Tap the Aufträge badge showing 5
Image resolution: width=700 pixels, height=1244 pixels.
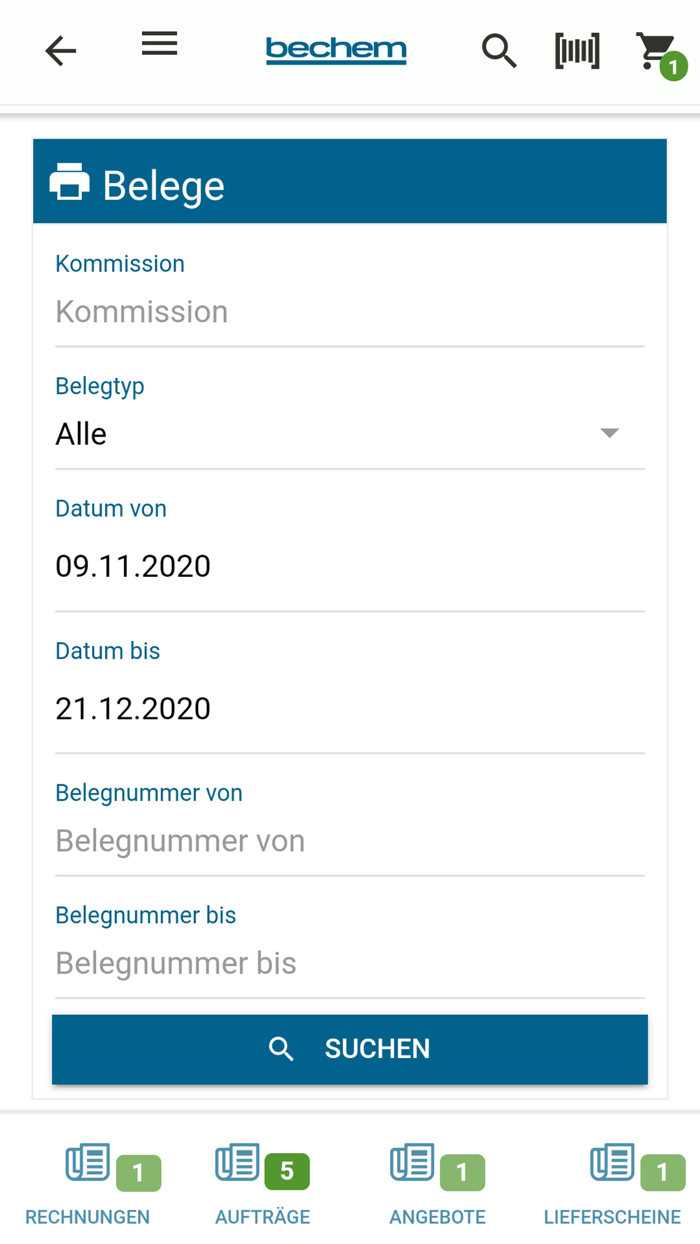[287, 1171]
